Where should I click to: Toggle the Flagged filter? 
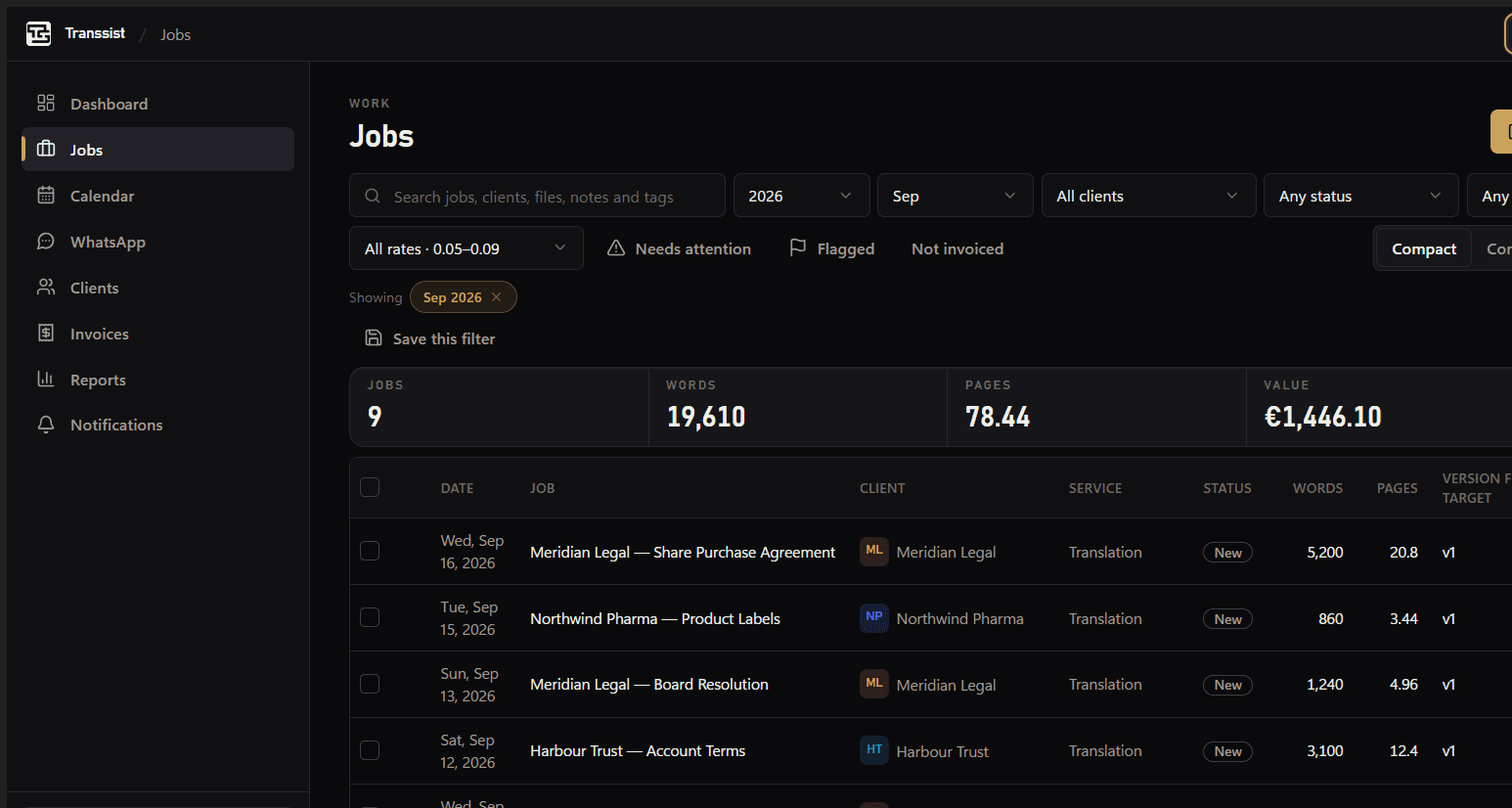831,248
